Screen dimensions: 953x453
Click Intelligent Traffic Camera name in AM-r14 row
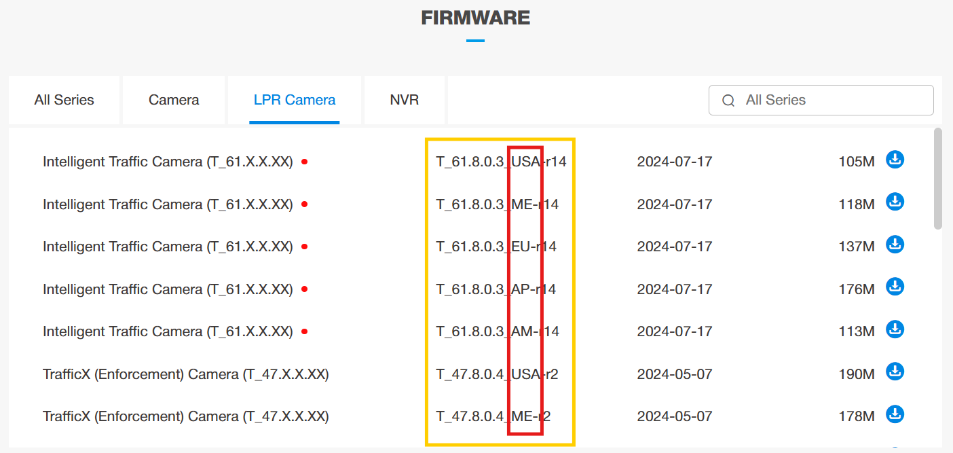pyautogui.click(x=168, y=332)
